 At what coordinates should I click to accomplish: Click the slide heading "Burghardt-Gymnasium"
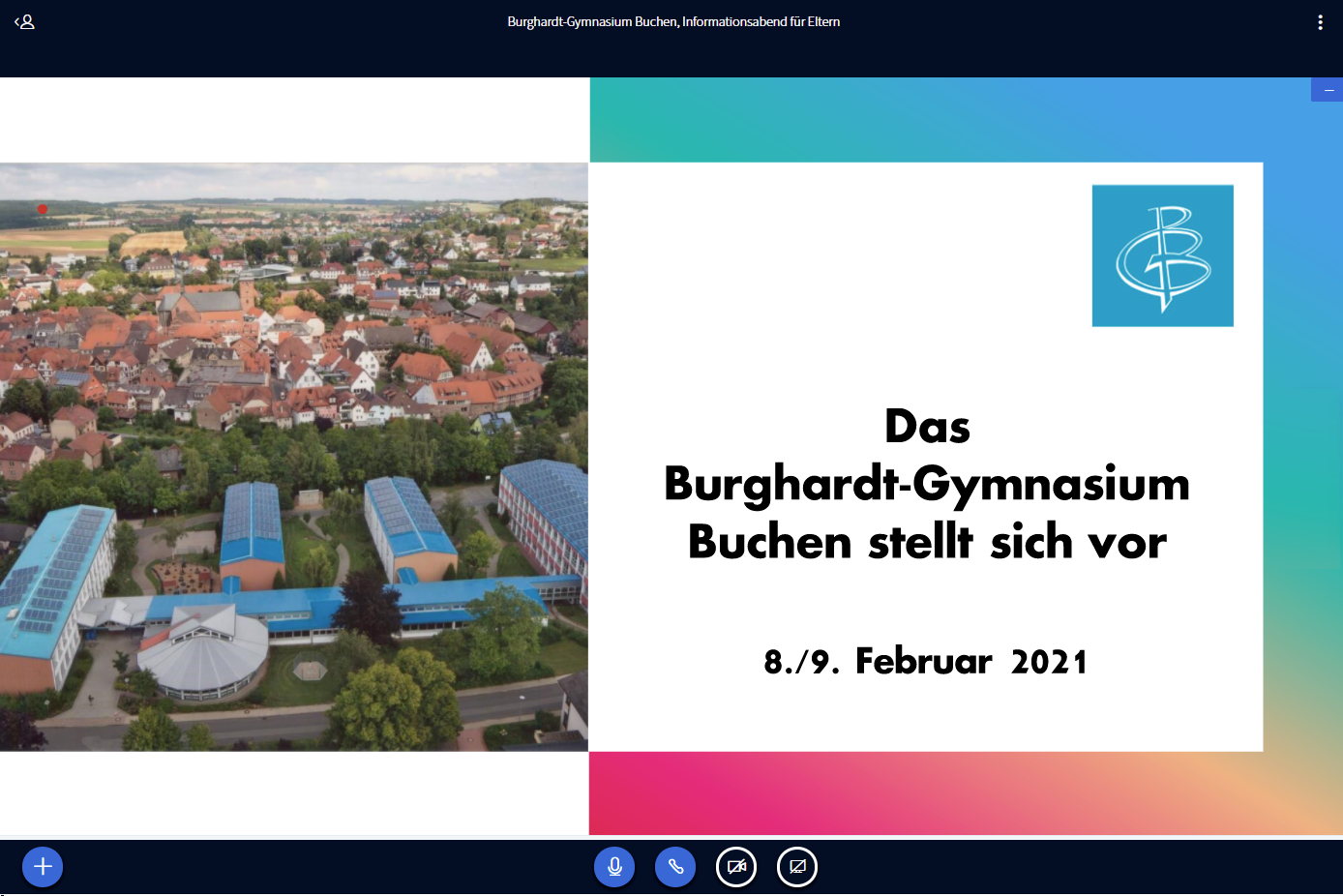tap(927, 485)
